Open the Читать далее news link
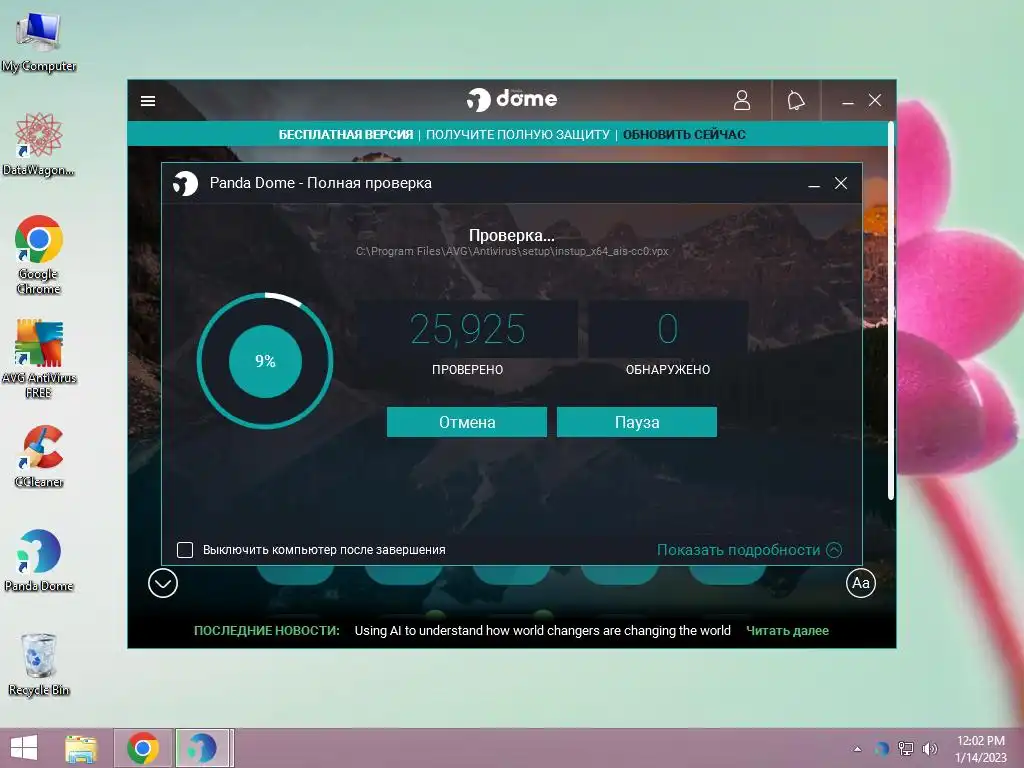Screen dimensions: 1024x768 click(787, 631)
